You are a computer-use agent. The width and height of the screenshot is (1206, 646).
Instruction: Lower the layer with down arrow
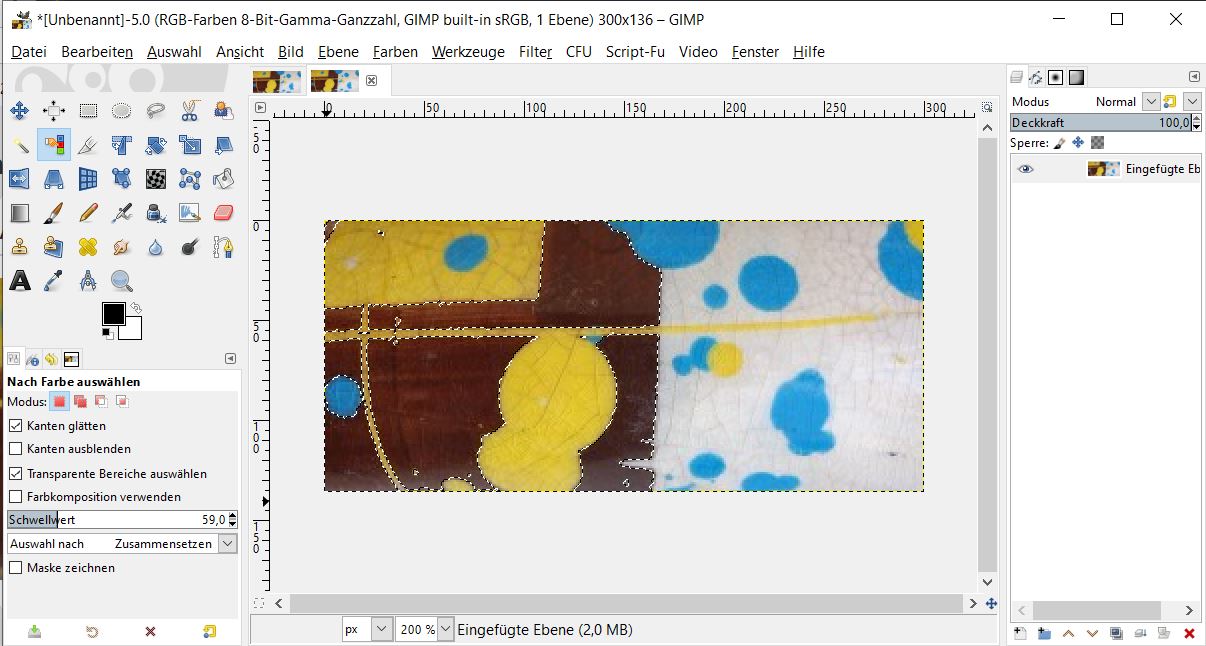click(1092, 633)
